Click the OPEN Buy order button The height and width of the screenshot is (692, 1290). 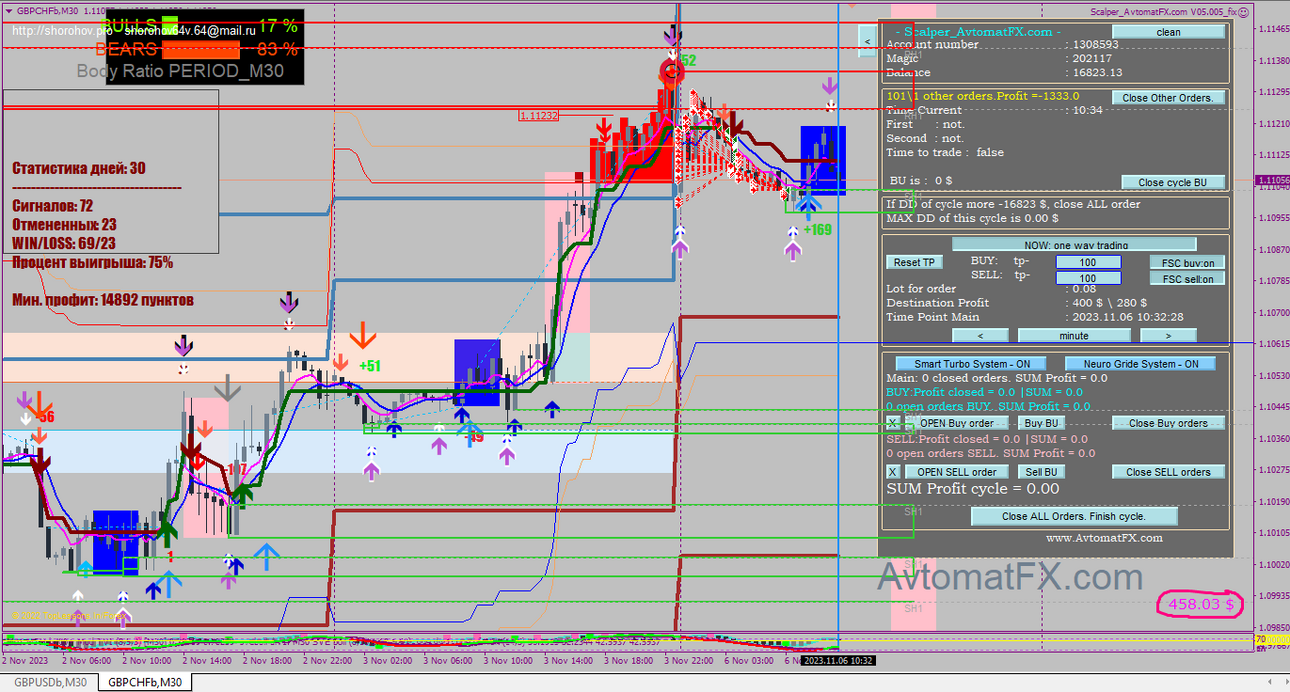pyautogui.click(x=957, y=423)
